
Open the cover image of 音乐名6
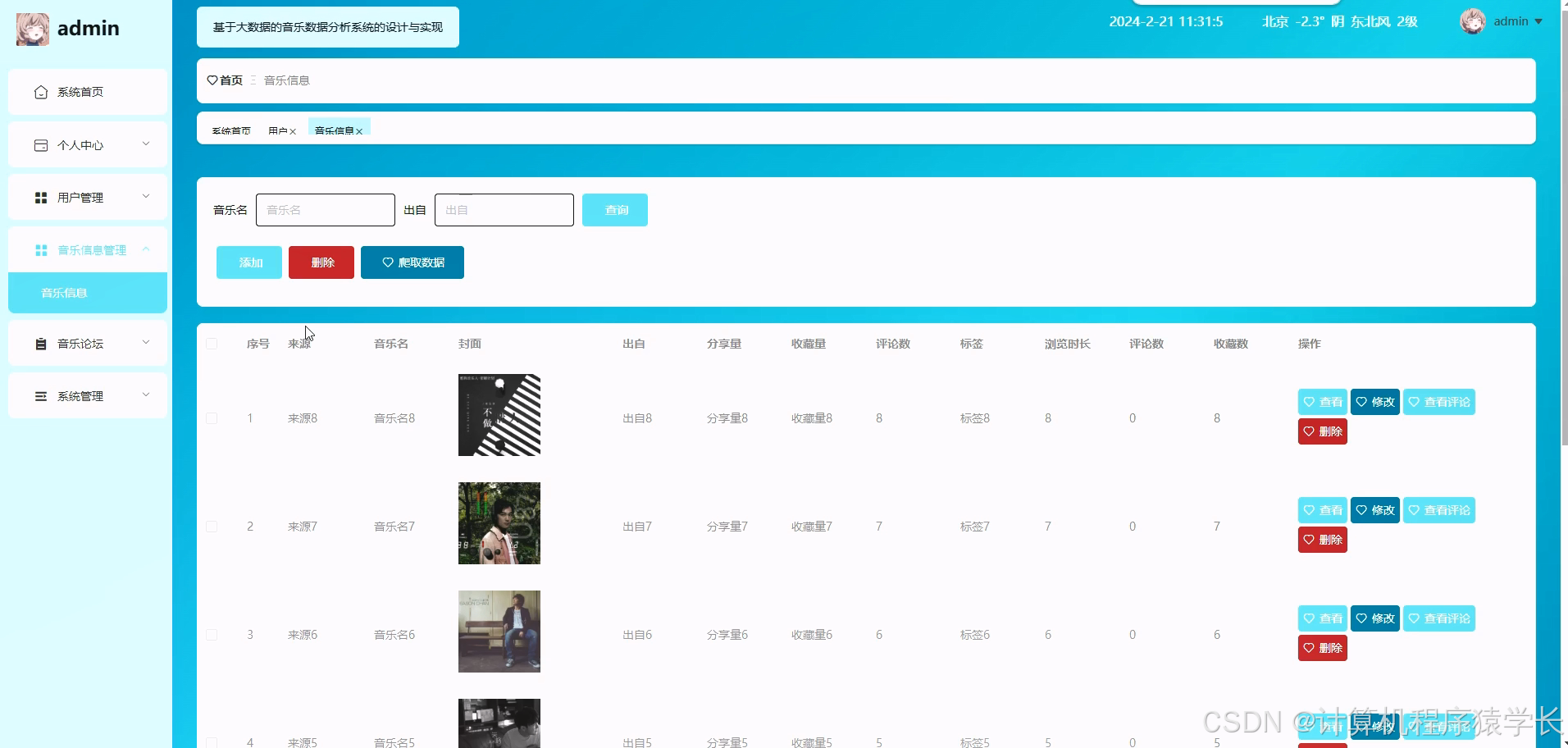point(499,632)
